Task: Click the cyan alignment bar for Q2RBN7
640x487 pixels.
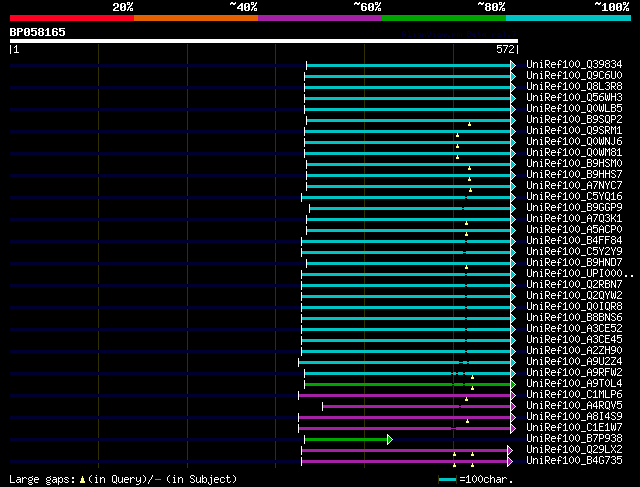Action: coord(408,284)
